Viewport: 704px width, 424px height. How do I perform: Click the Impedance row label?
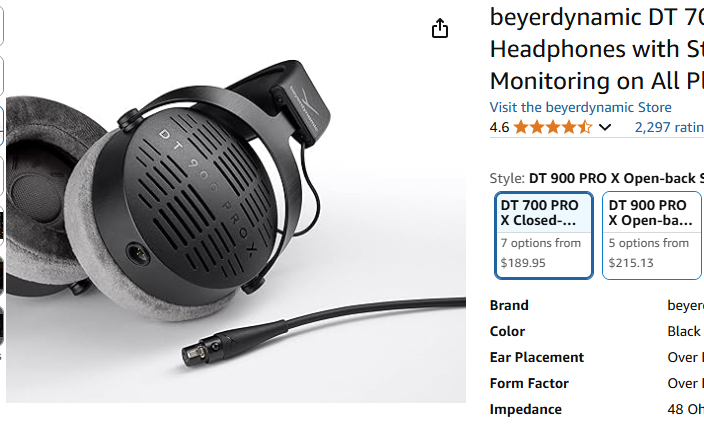tap(525, 410)
